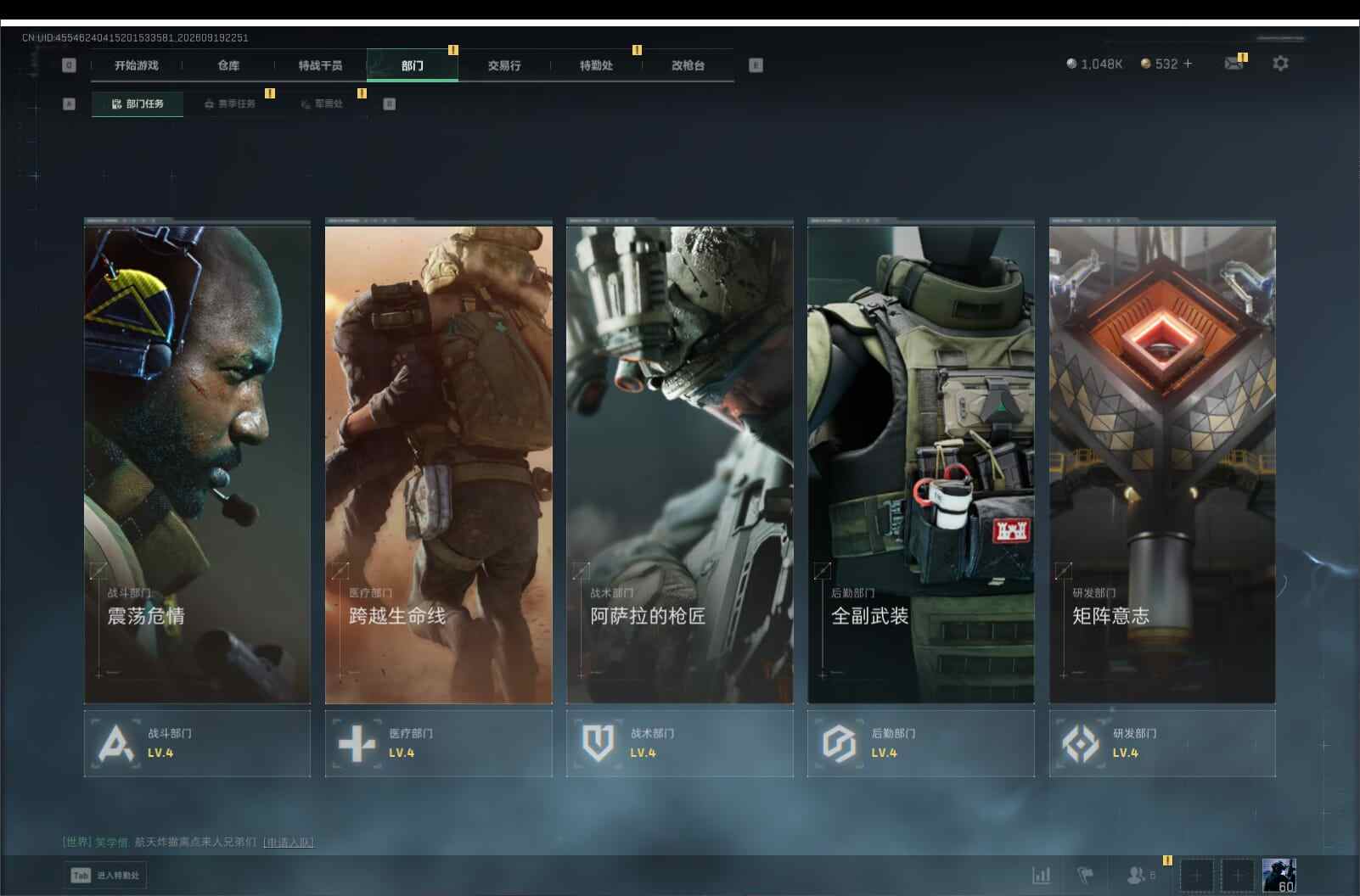Go to the 交易行 tab
The width and height of the screenshot is (1360, 896).
504,65
